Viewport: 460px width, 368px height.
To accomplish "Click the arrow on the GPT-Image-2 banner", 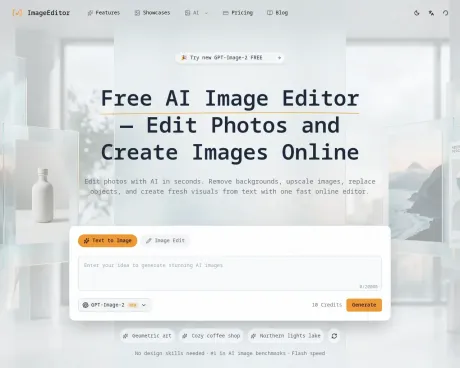I will 279,58.
